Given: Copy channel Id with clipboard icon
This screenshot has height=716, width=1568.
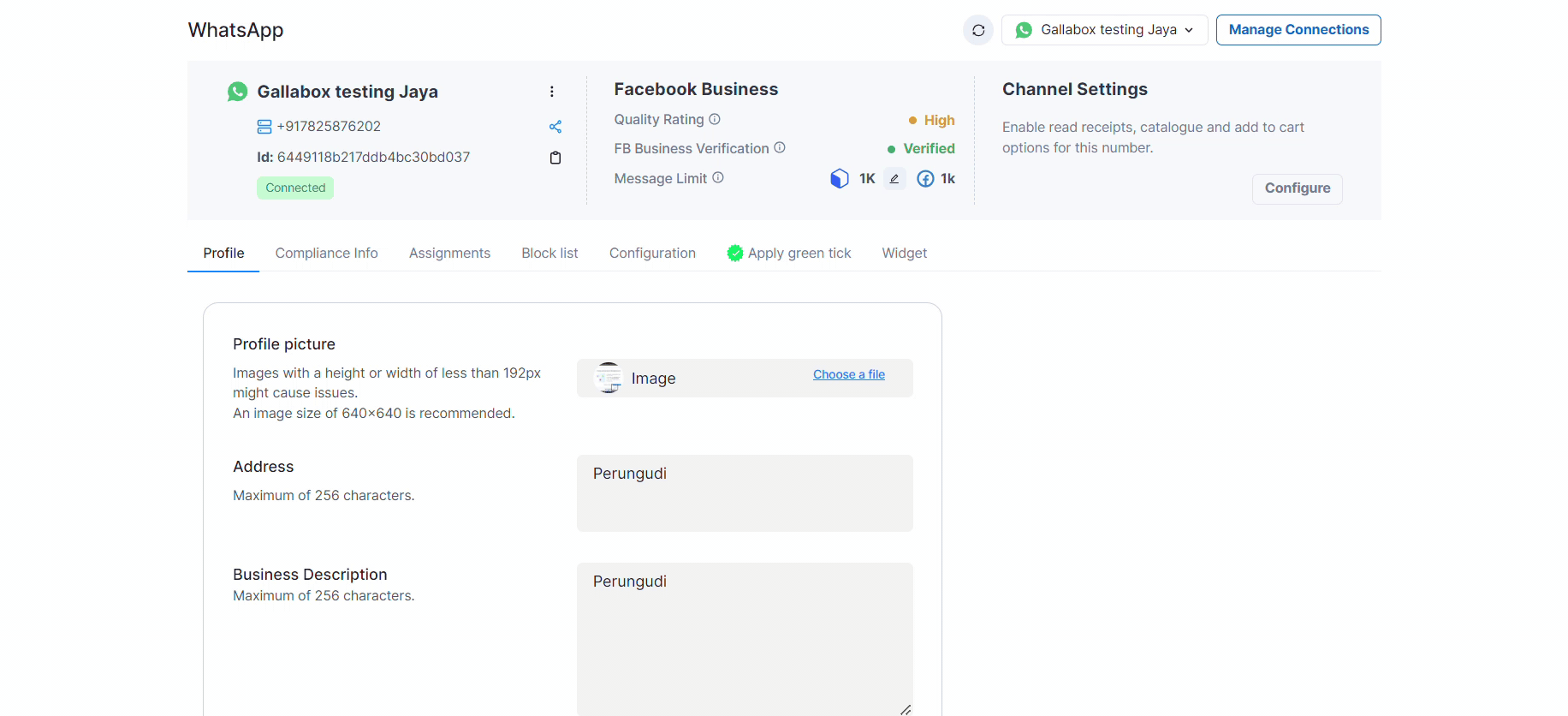Looking at the screenshot, I should click(555, 158).
